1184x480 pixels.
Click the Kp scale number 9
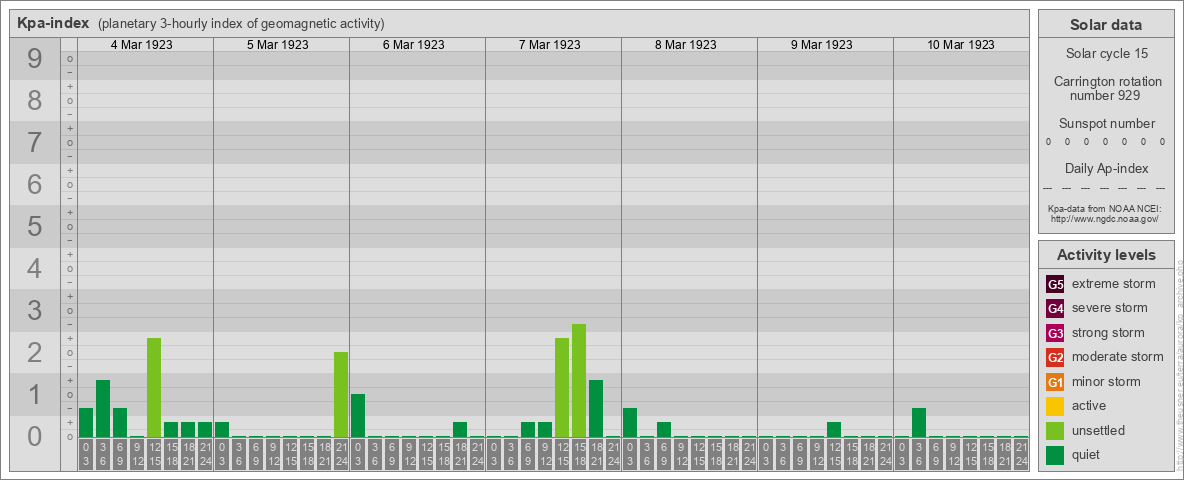pos(35,58)
